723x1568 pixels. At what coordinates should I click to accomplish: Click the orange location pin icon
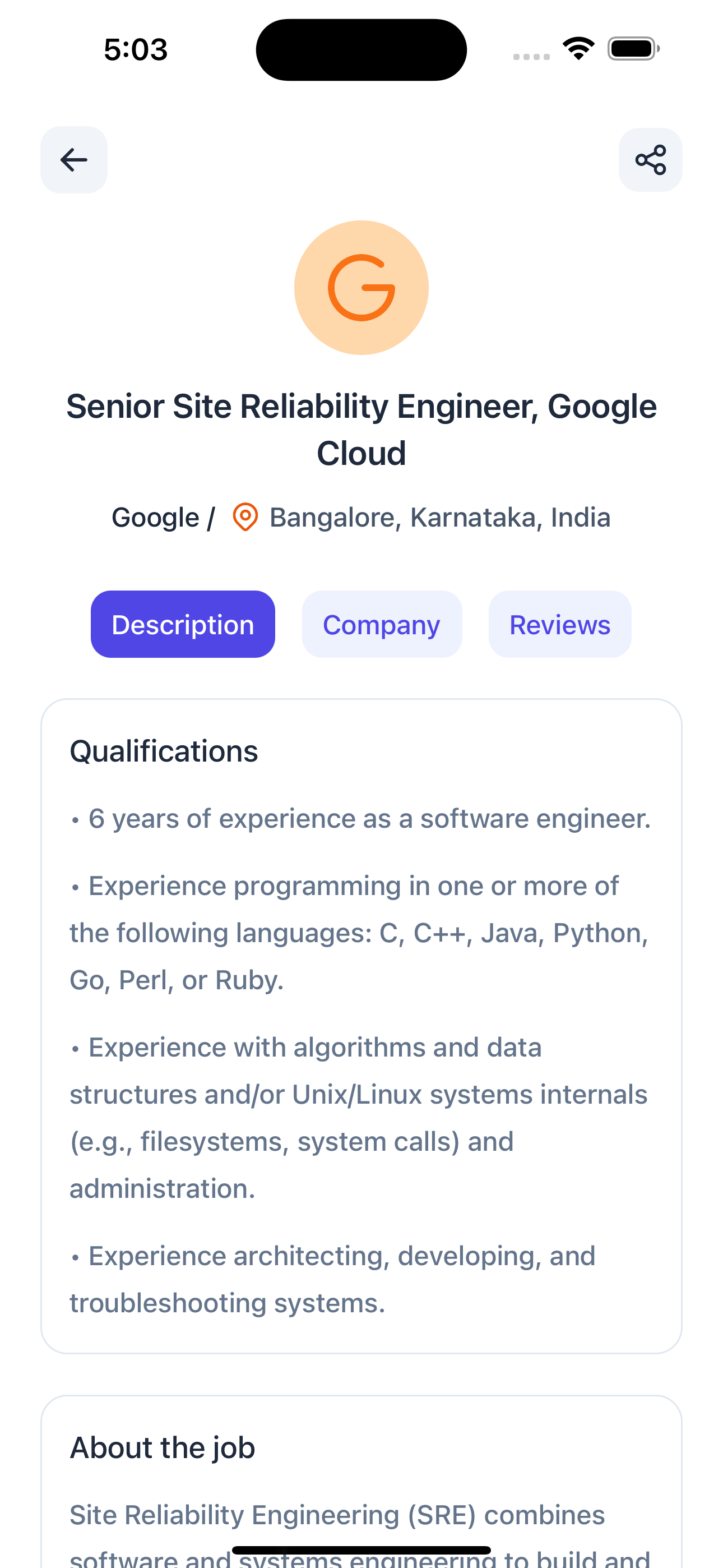[x=245, y=518]
